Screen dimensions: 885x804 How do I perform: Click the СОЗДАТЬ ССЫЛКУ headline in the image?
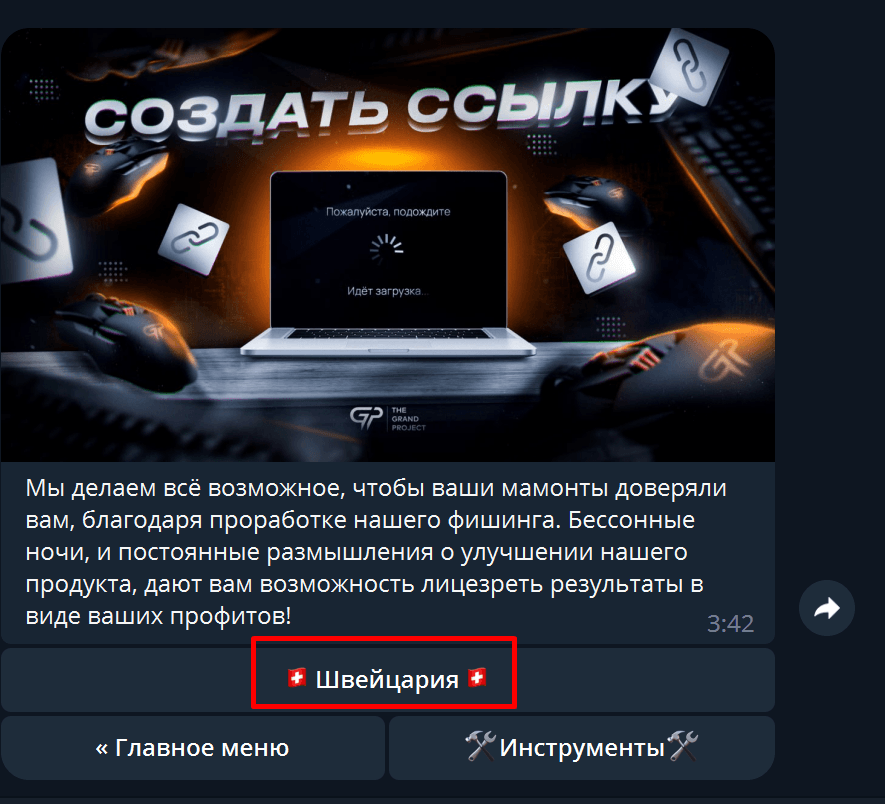point(381,108)
